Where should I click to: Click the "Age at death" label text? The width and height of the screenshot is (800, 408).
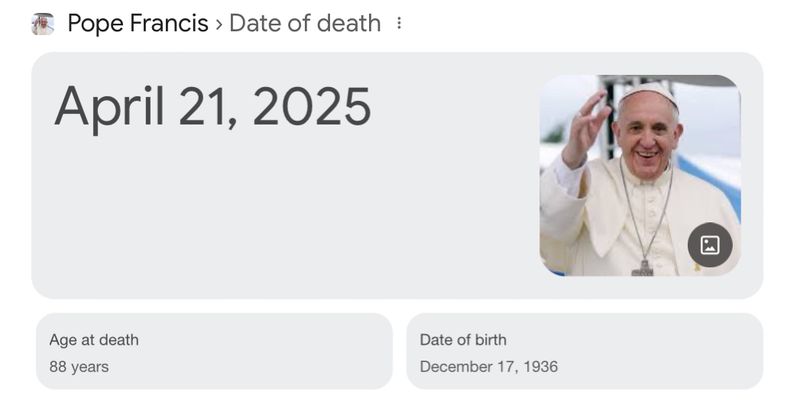tap(94, 340)
